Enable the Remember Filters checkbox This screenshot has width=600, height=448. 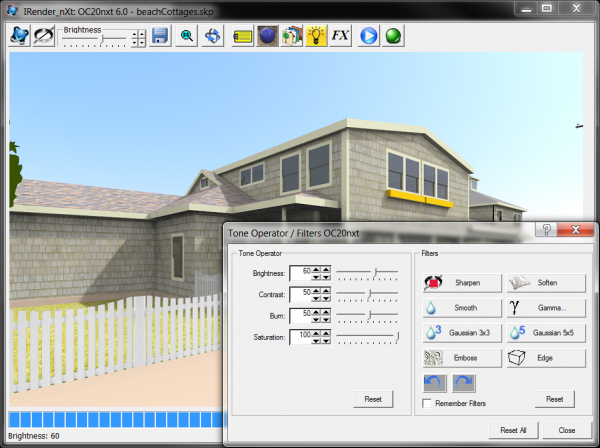point(428,403)
